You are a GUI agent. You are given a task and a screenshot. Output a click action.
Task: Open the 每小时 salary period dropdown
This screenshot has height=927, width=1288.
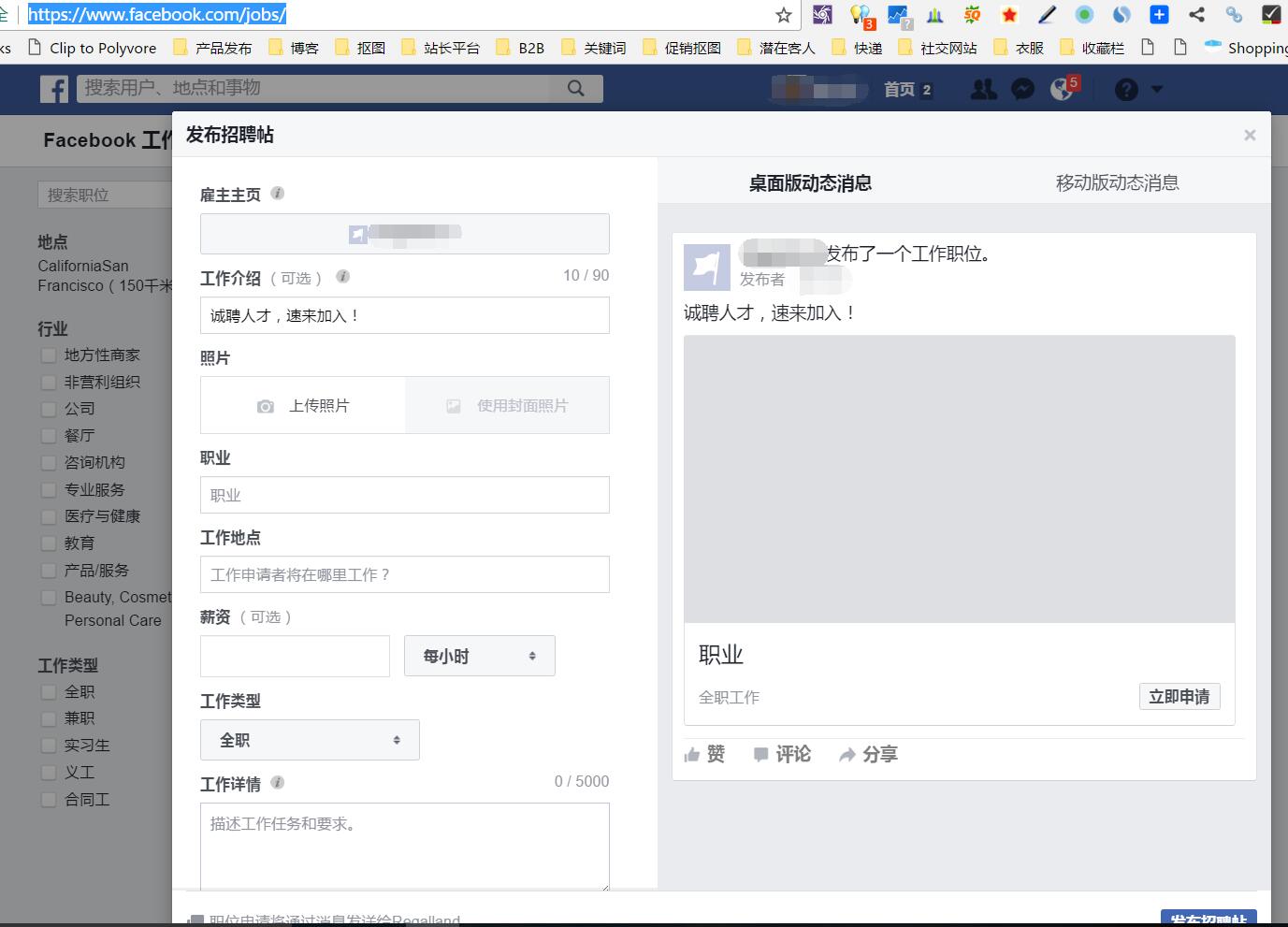(480, 656)
